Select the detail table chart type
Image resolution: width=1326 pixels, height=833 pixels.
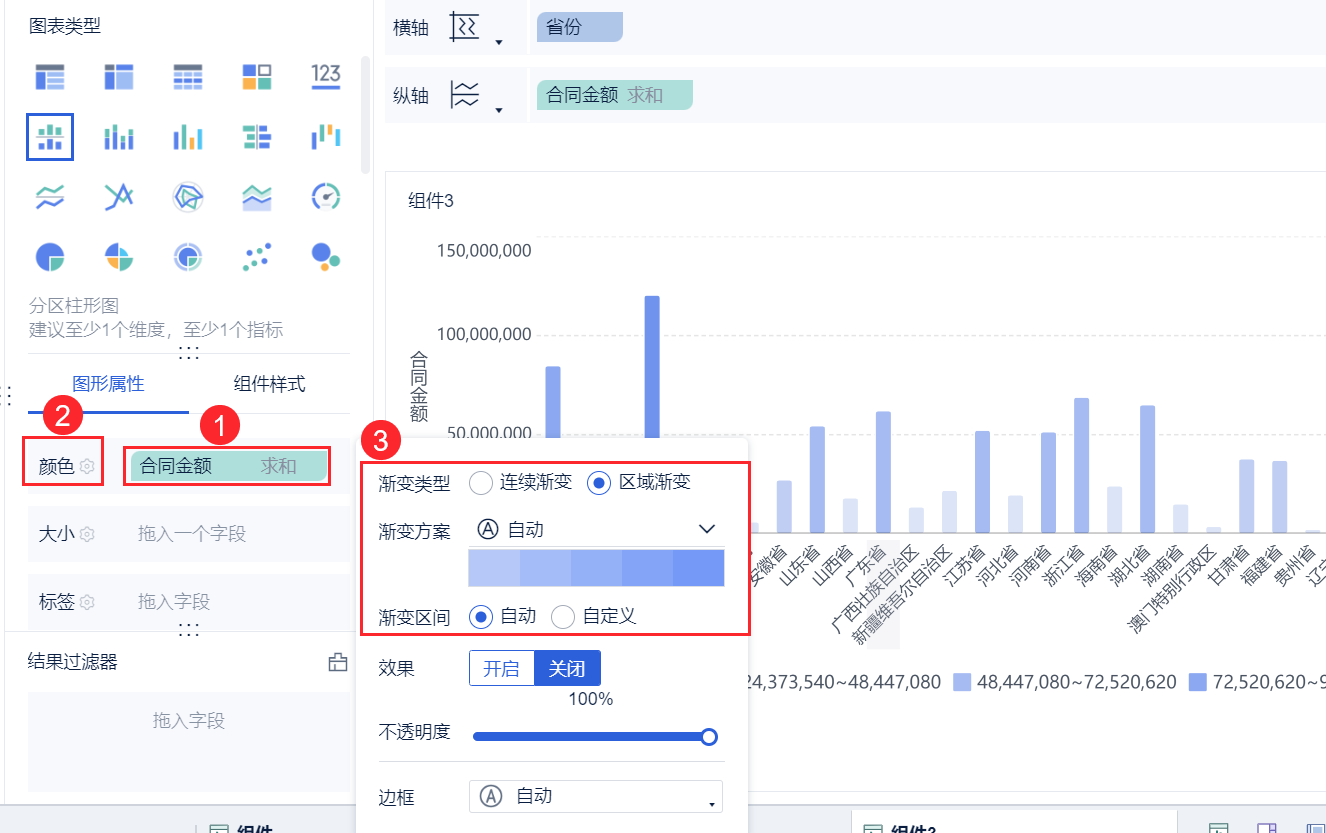[x=188, y=76]
